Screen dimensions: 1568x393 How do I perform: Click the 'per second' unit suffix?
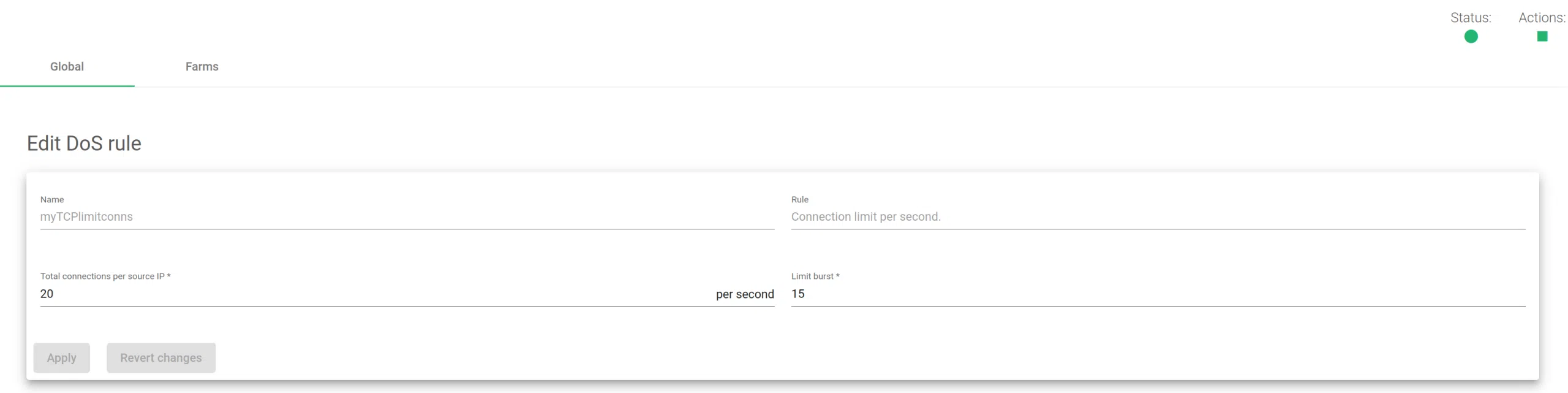click(745, 295)
